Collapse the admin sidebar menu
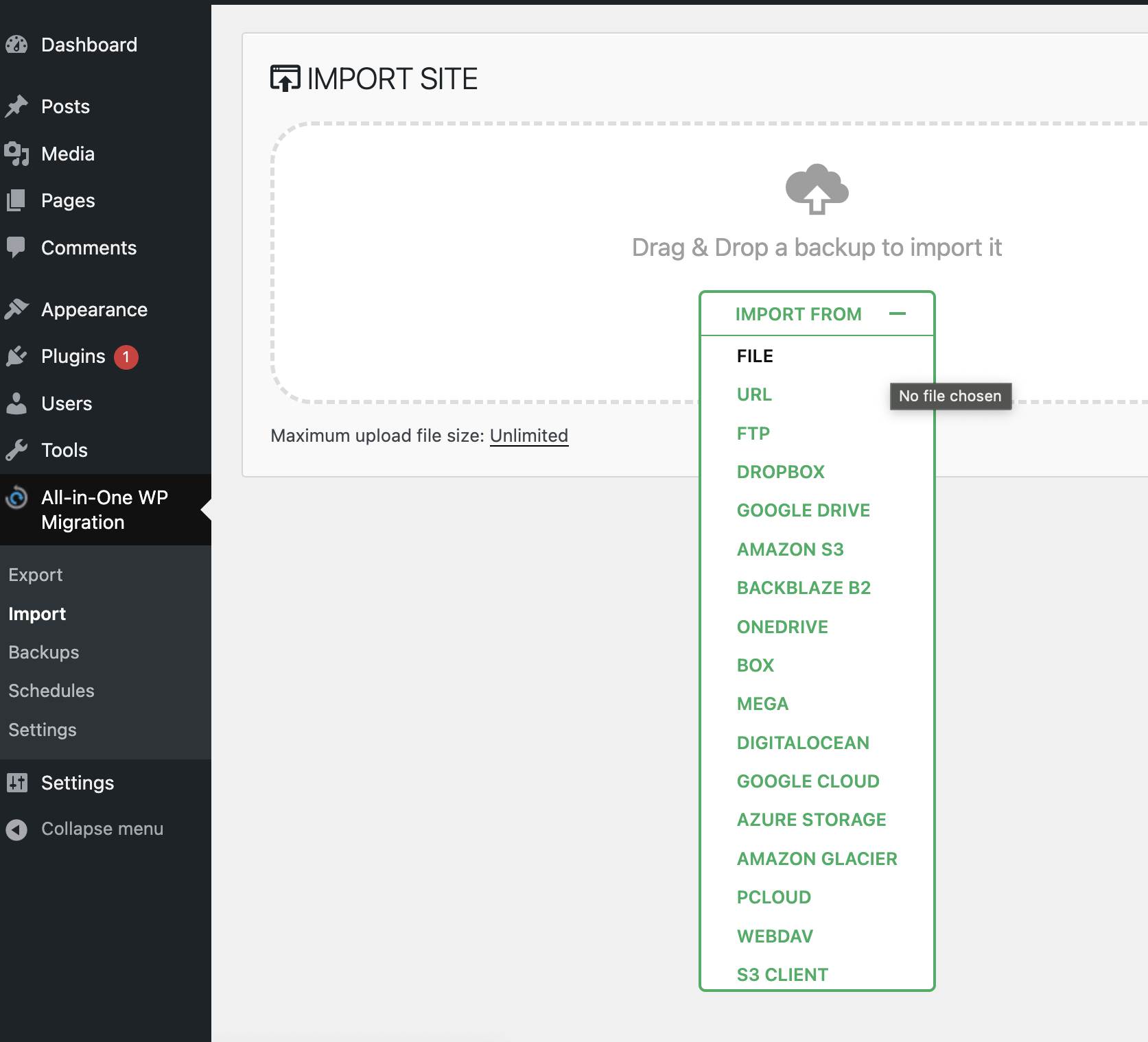The width and height of the screenshot is (1148, 1042). [102, 829]
